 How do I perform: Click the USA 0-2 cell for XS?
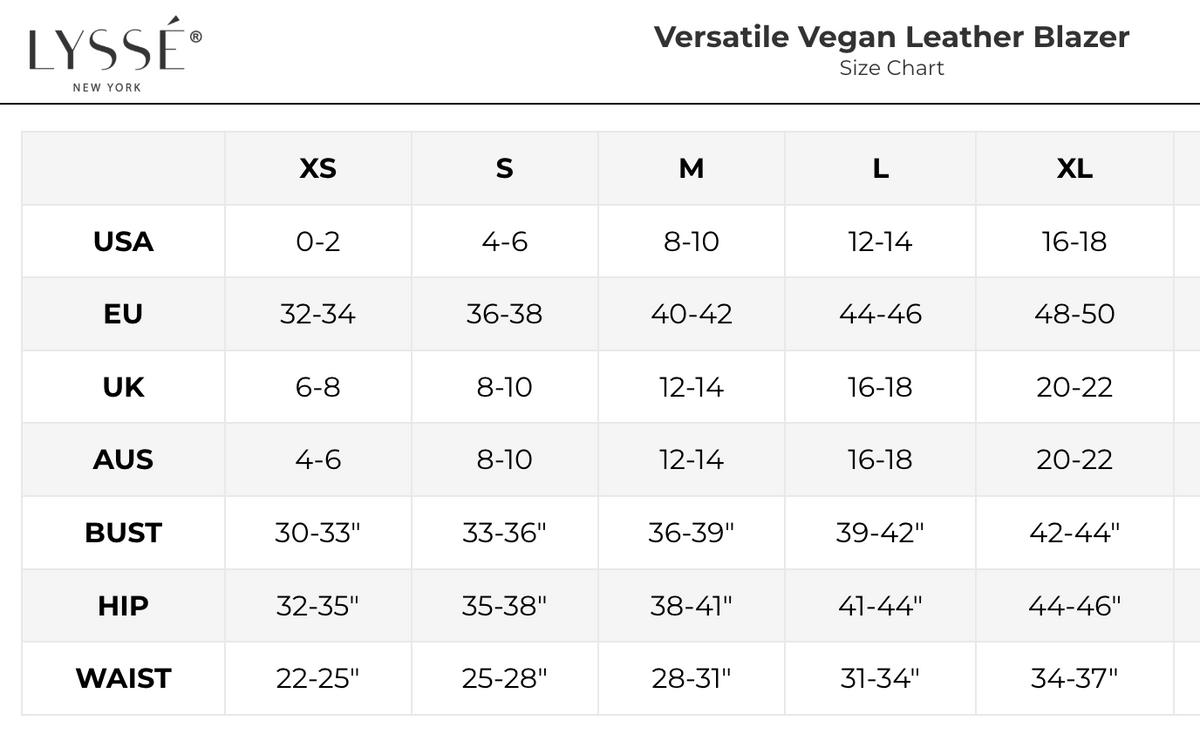click(318, 242)
